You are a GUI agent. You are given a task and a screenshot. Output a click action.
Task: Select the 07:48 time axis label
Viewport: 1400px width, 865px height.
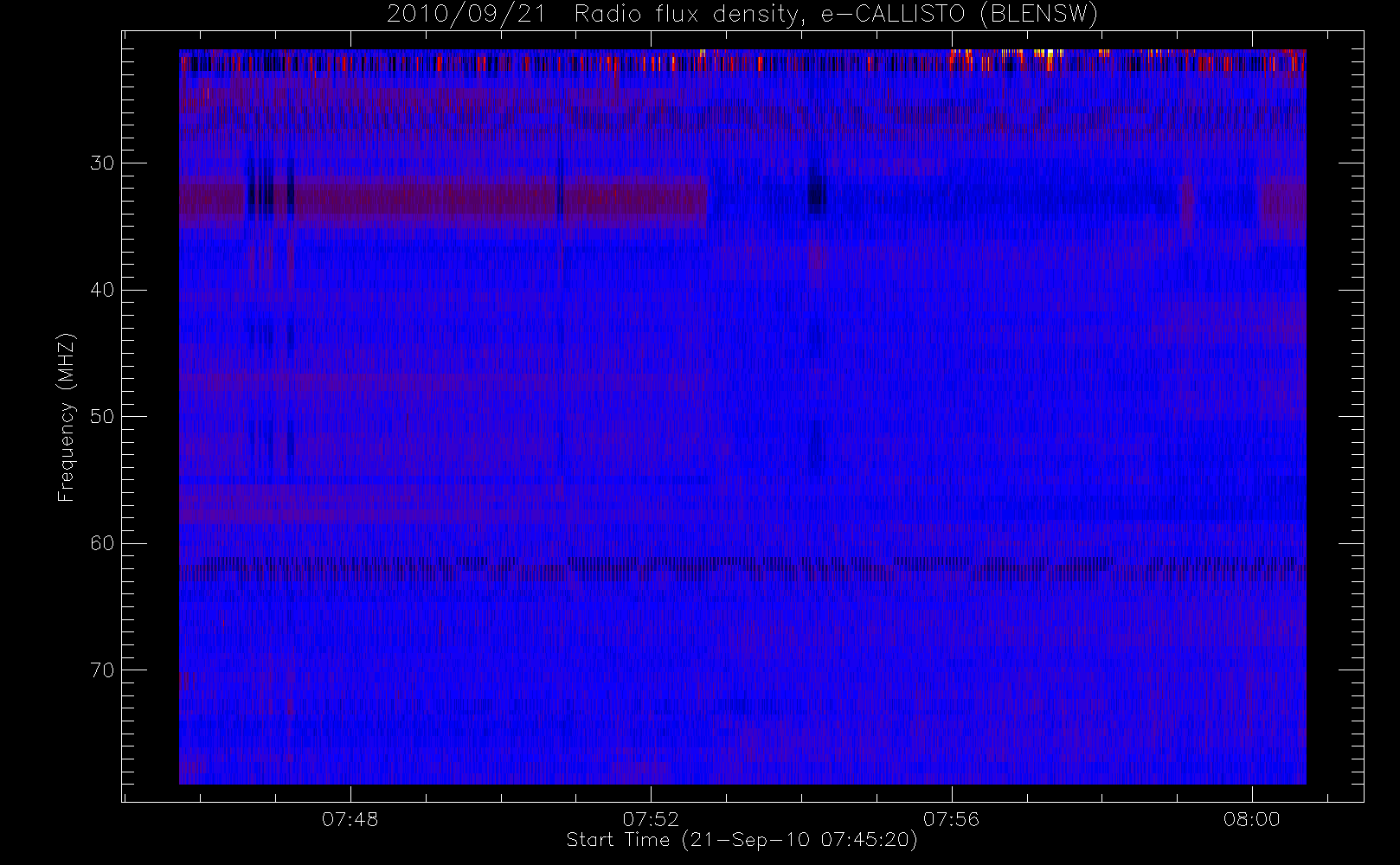(350, 819)
